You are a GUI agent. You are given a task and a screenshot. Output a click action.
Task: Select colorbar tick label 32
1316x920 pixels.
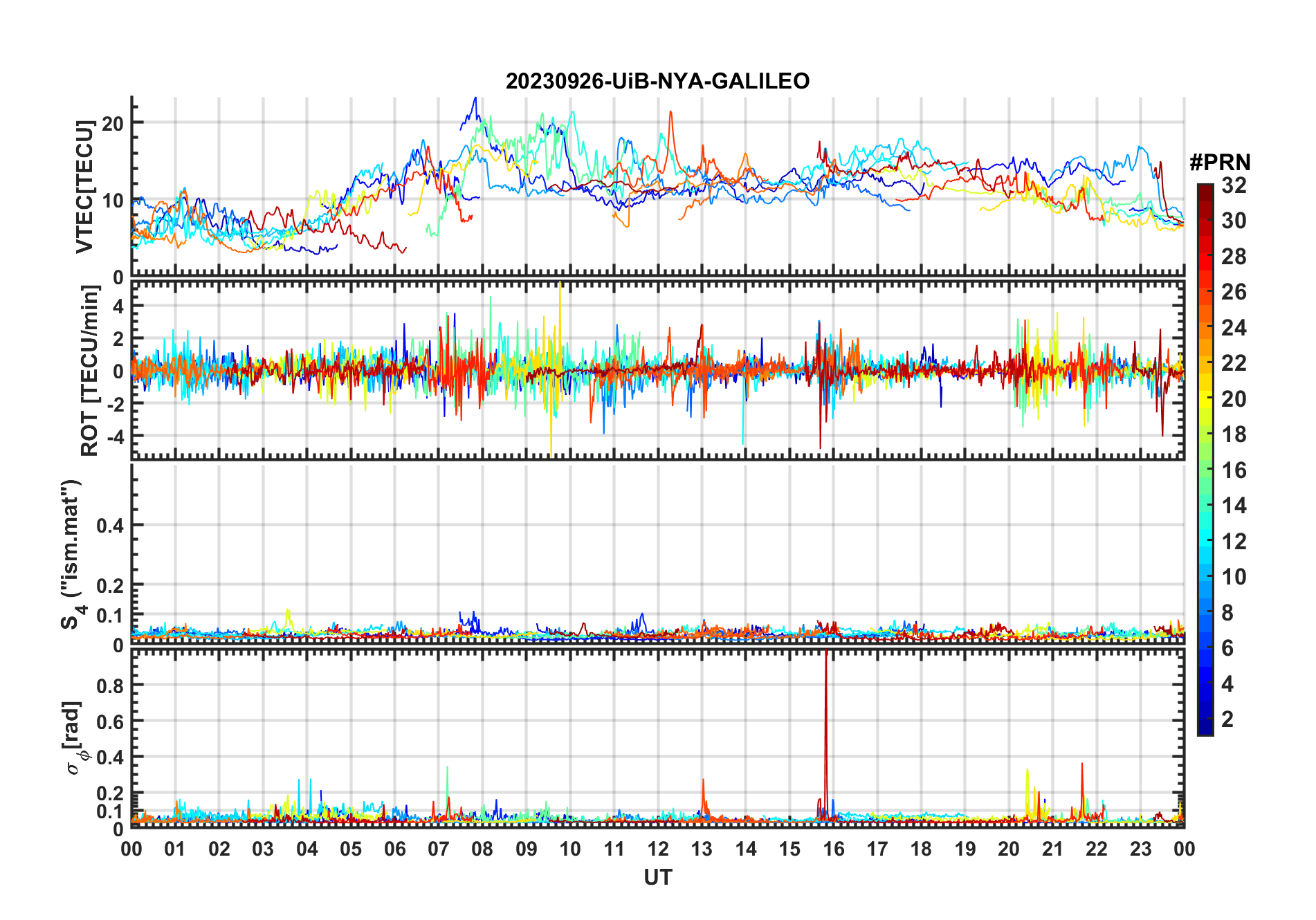(x=1234, y=185)
